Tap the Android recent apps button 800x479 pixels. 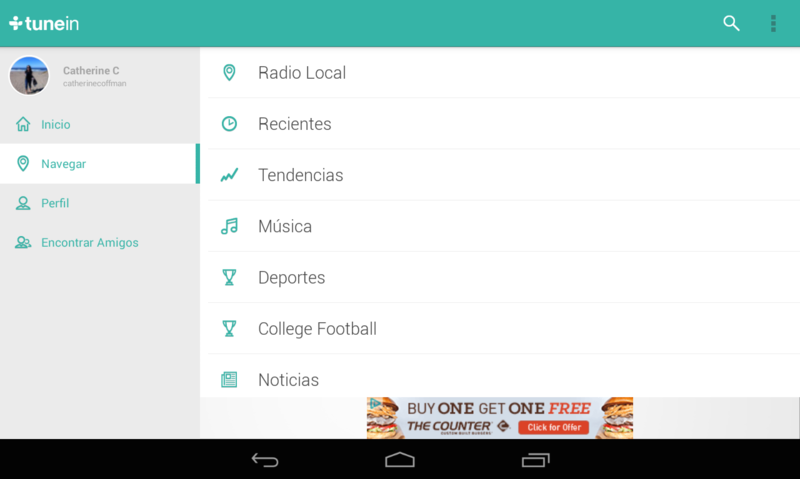click(535, 460)
